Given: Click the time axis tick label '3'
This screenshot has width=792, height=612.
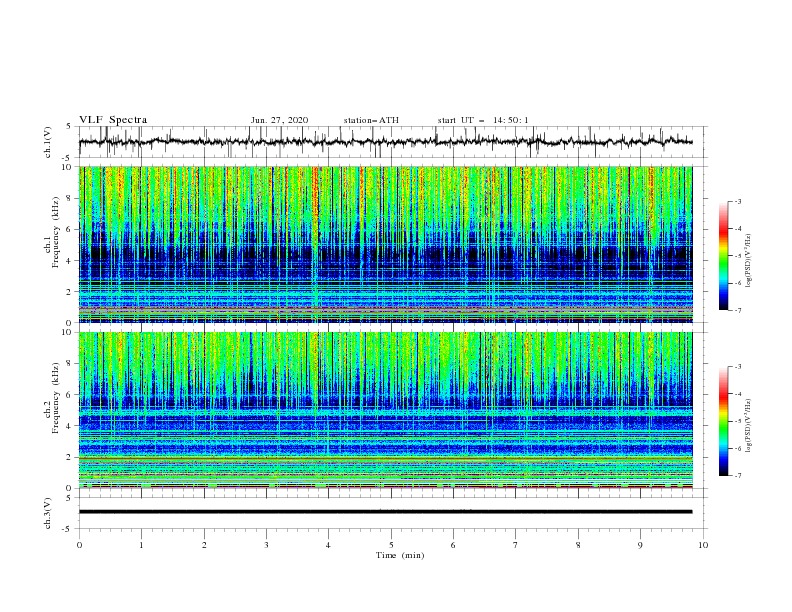Looking at the screenshot, I should pyautogui.click(x=266, y=545).
